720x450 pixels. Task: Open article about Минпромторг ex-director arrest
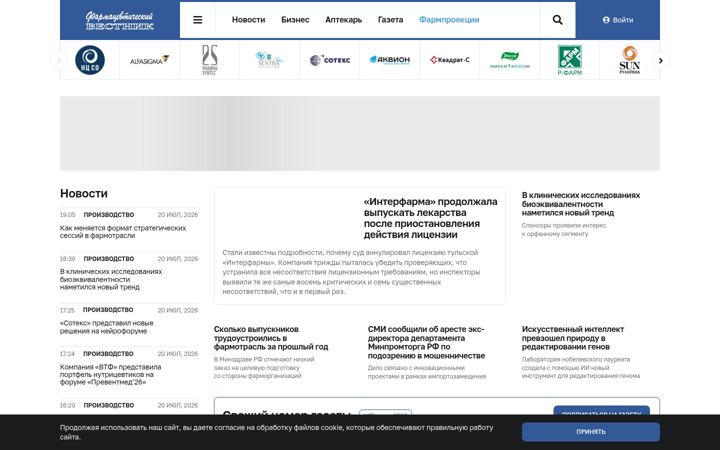(426, 342)
